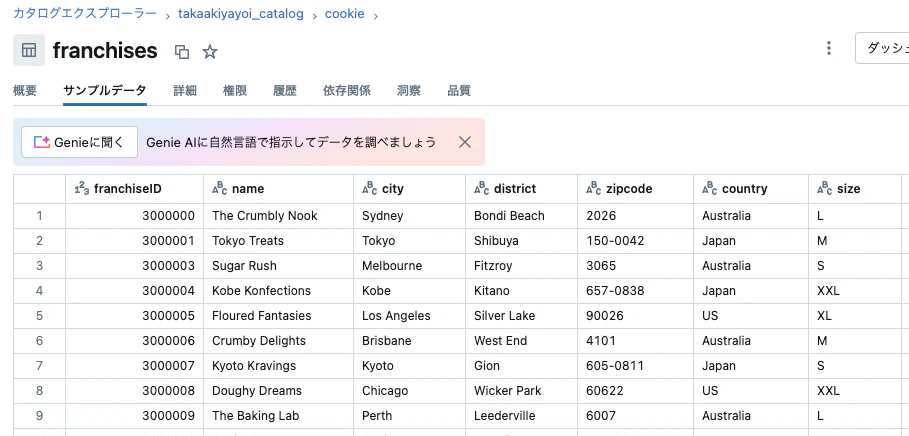Click zipcode cell 90026
This screenshot has height=436, width=909.
[x=635, y=315]
